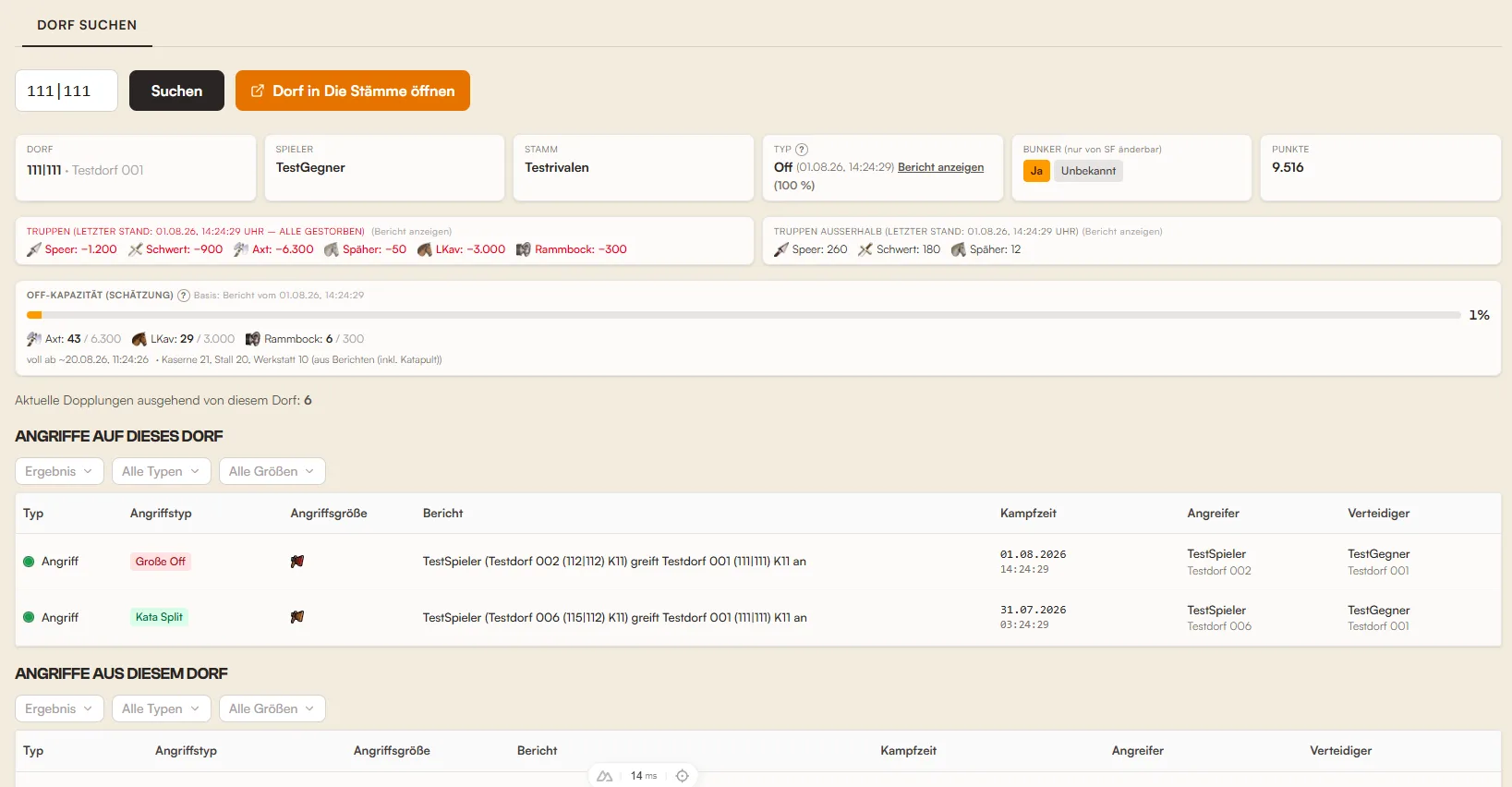
Task: Click axe icon beside Axt: 43 / 6.300
Action: coord(34,339)
